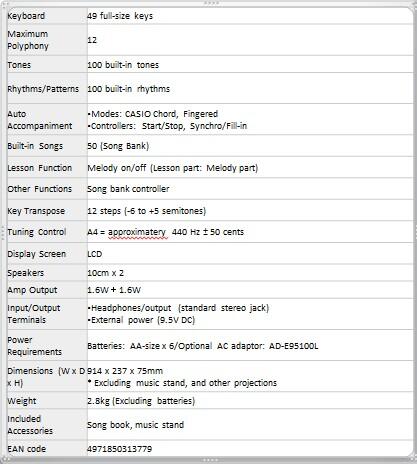417x464 pixels.
Task: Select the '2.8kg (Excluding batteries)' weight value
Action: pos(141,401)
